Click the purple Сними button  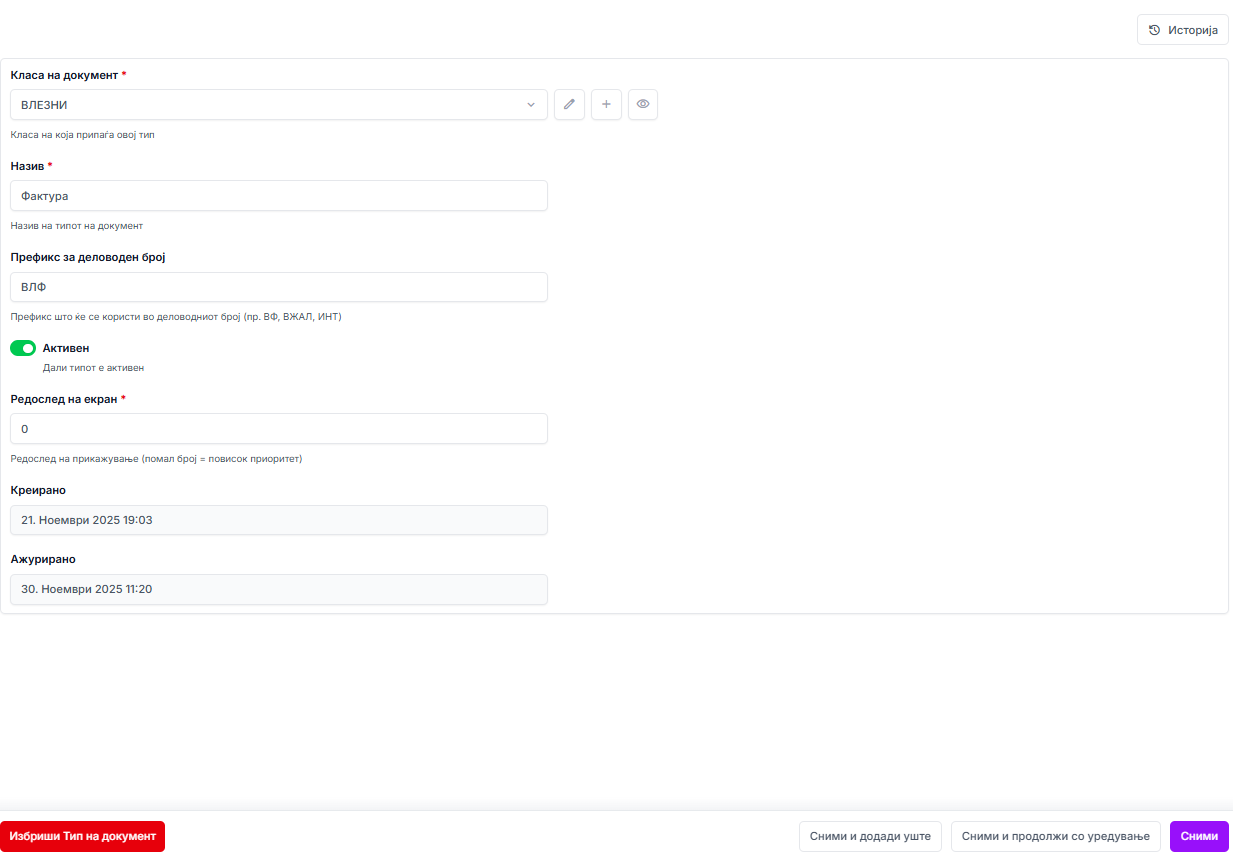[x=1199, y=837]
